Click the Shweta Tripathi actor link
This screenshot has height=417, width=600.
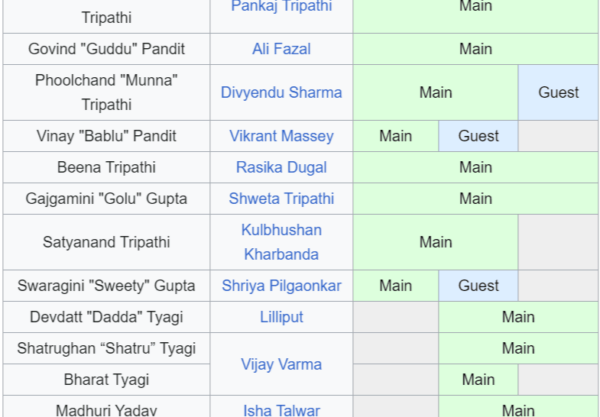point(281,199)
